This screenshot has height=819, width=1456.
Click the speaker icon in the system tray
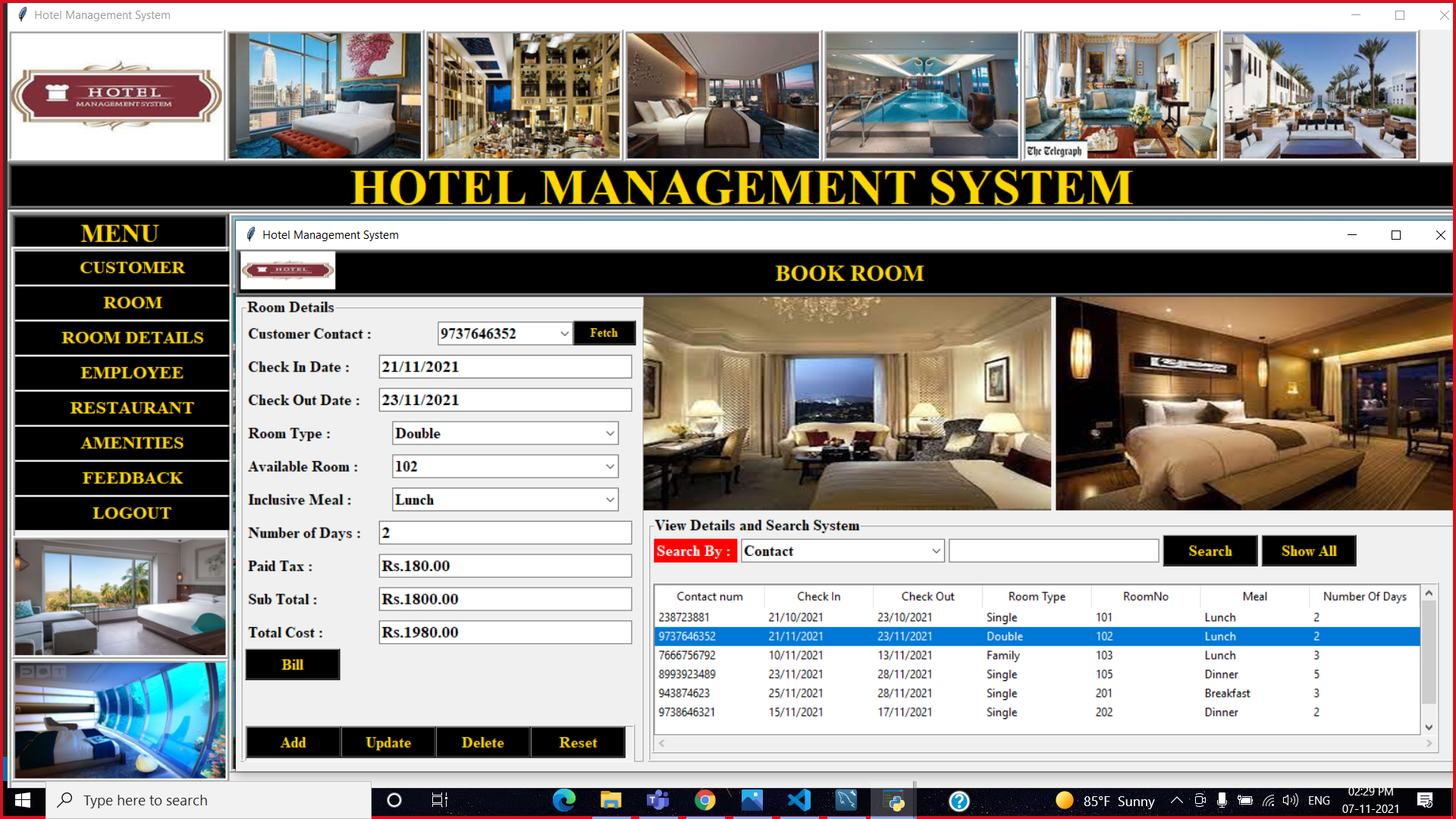tap(1291, 800)
